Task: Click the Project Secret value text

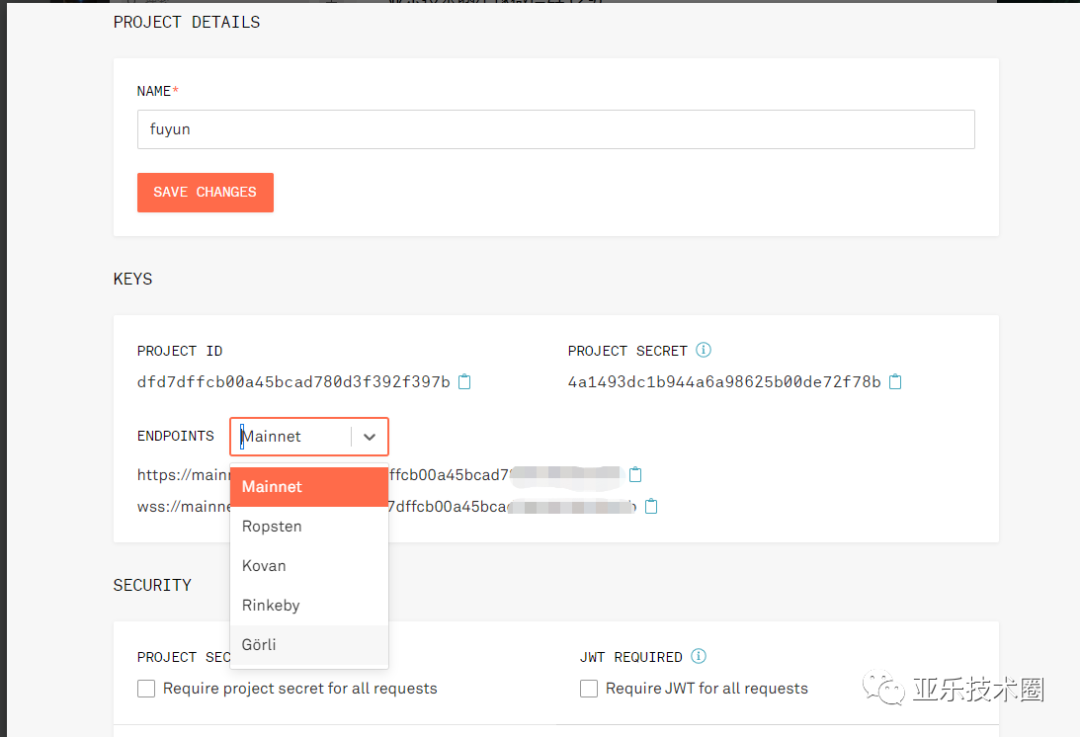Action: pyautogui.click(x=724, y=382)
